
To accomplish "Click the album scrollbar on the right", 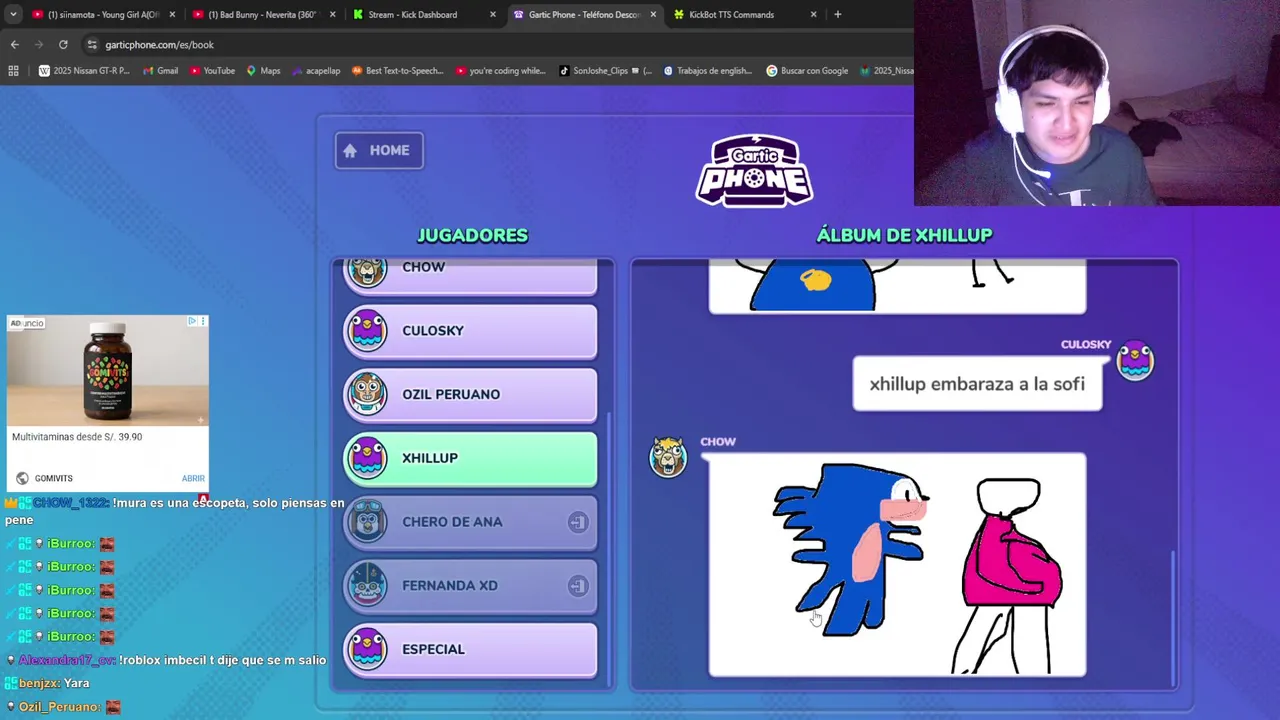I will [x=1173, y=616].
